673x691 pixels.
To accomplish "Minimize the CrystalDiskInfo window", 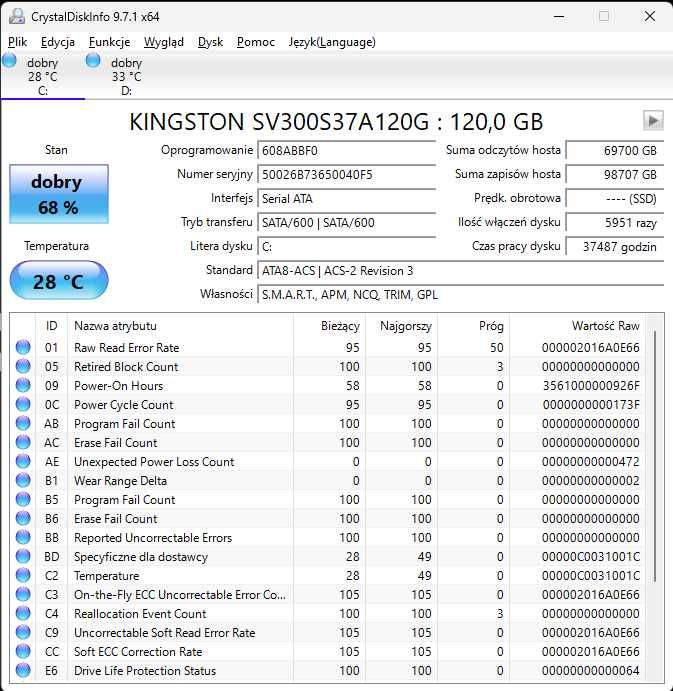I will point(559,17).
